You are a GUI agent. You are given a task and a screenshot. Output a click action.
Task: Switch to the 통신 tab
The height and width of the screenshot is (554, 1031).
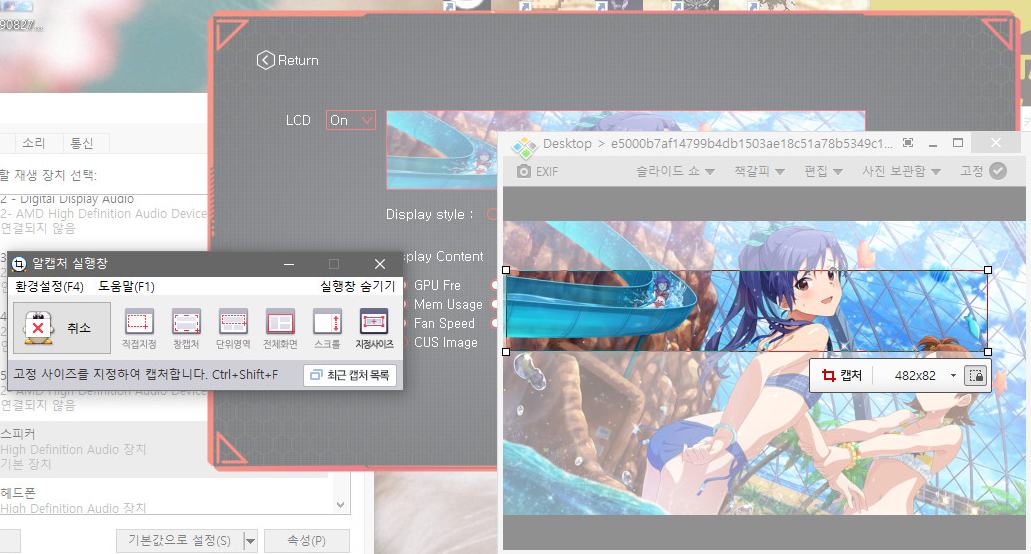(82, 143)
